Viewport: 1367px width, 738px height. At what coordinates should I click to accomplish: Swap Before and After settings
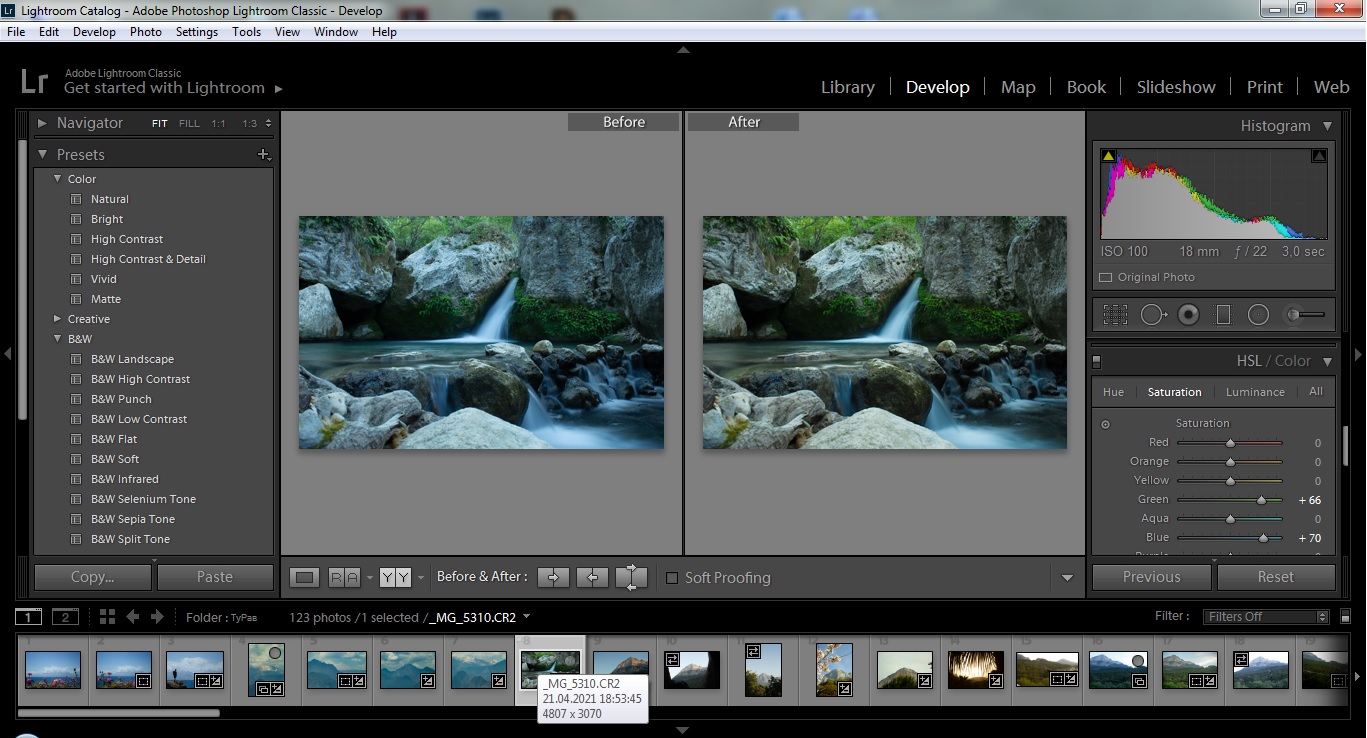[632, 577]
